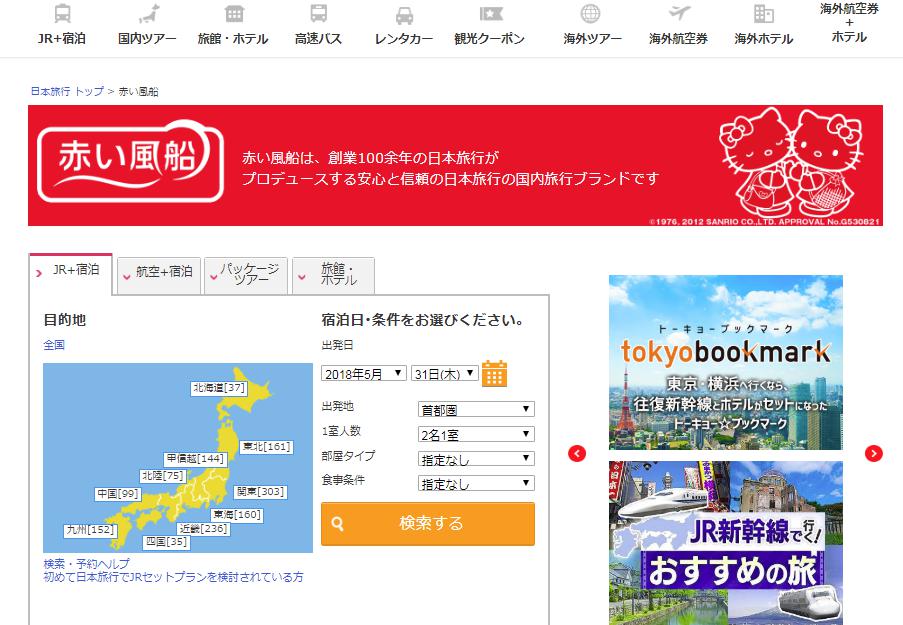
Task: Click the 高速バス bus icon
Action: (318, 14)
